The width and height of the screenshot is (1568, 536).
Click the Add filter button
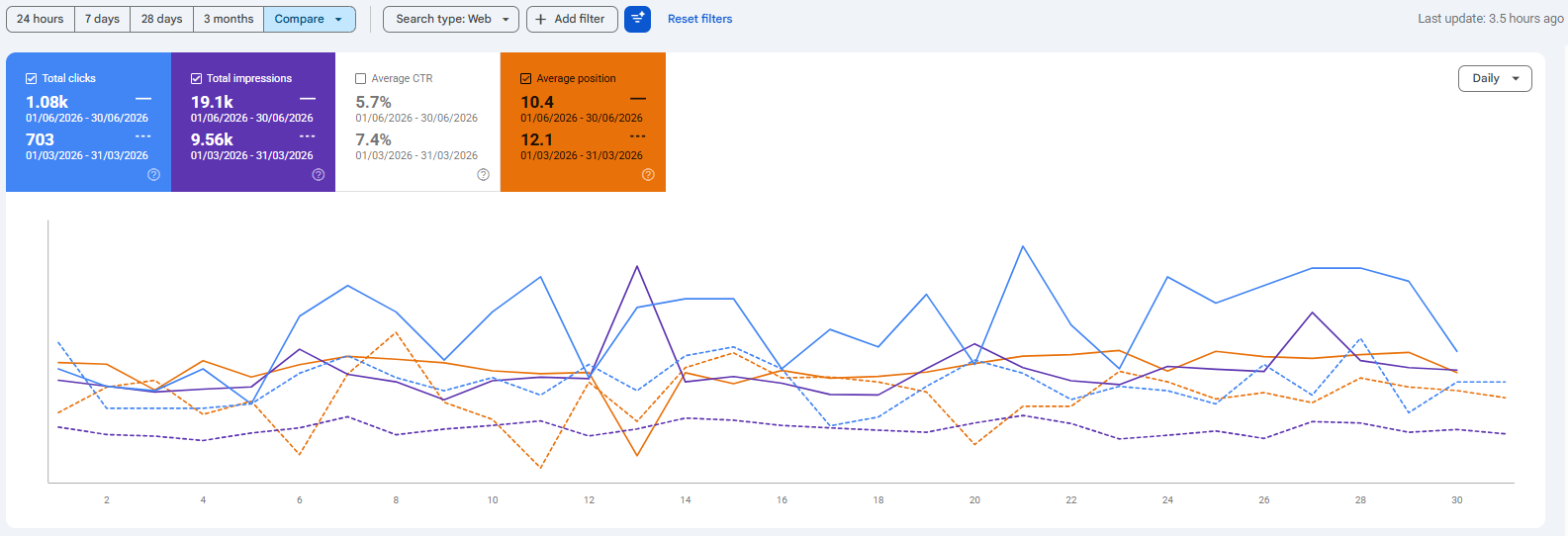pos(572,19)
